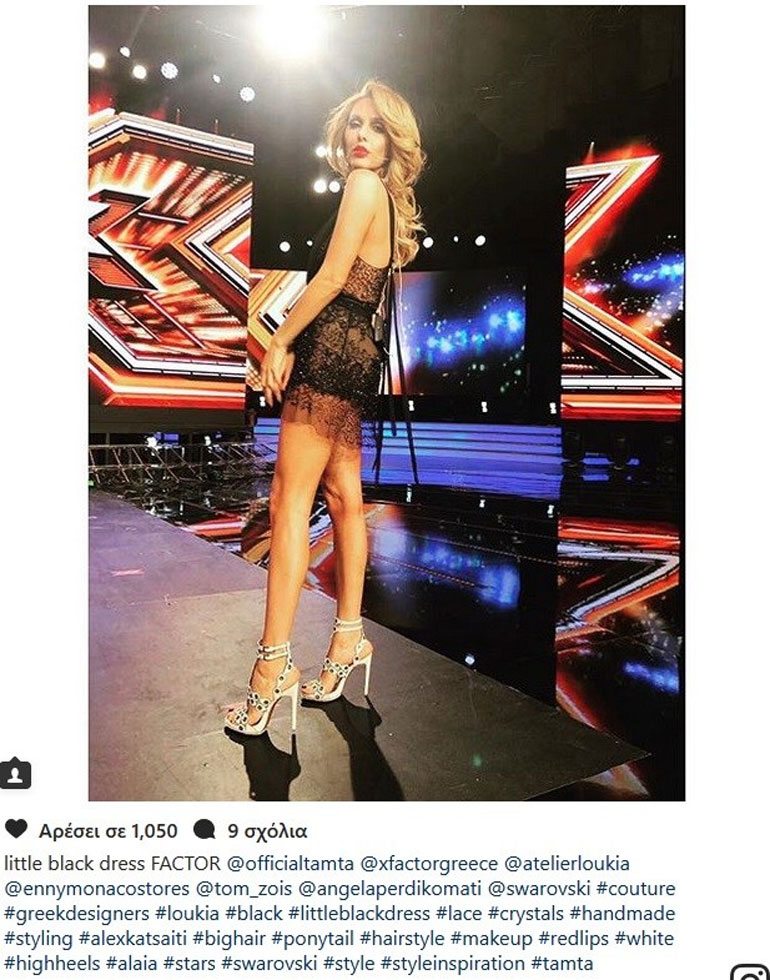
Task: Open the @ennymonacostores mention
Action: [x=97, y=889]
